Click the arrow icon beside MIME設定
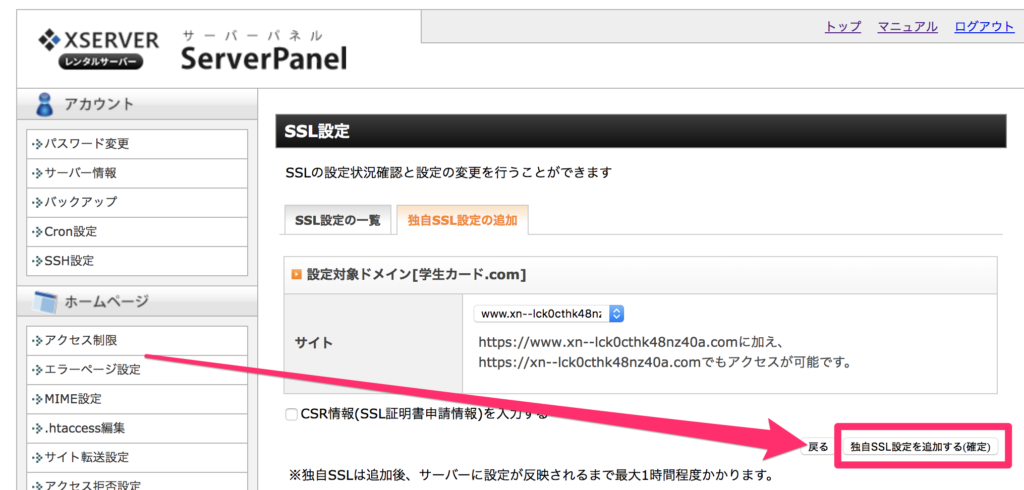The image size is (1024, 490). pos(37,399)
